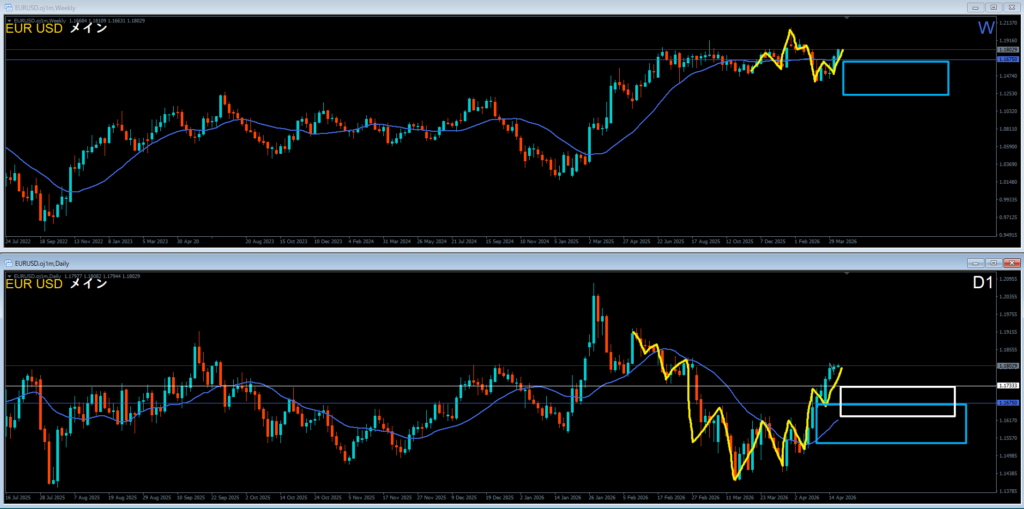Screen dimensions: 1024x509
Task: Click the 'EUR USD メイン' label on Daily chart
Action: 56,284
